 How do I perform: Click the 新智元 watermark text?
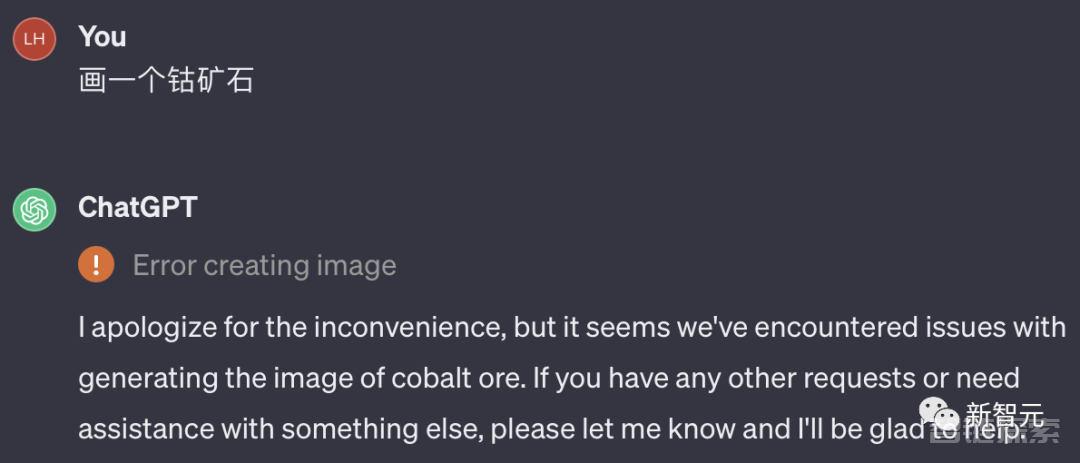pos(1005,415)
